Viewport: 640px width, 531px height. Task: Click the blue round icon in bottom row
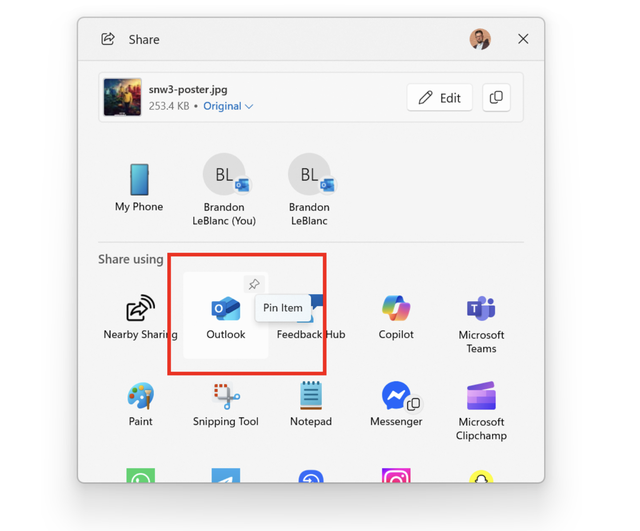click(x=311, y=477)
